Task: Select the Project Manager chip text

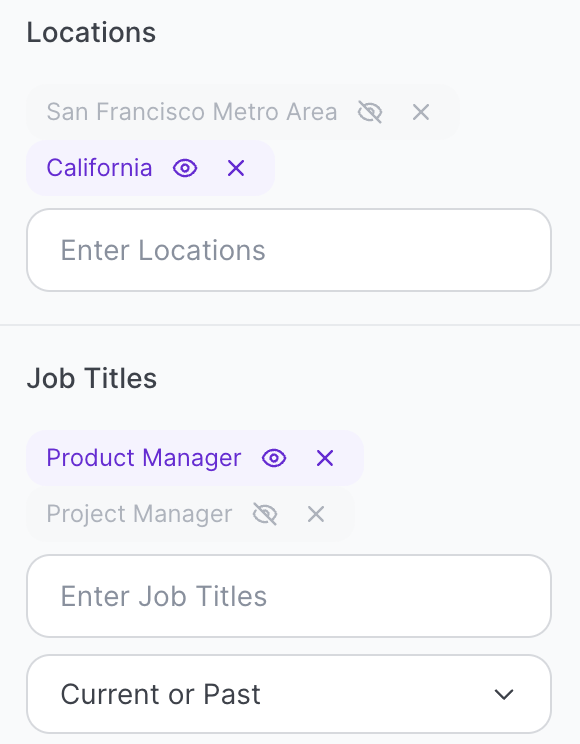Action: coord(139,514)
